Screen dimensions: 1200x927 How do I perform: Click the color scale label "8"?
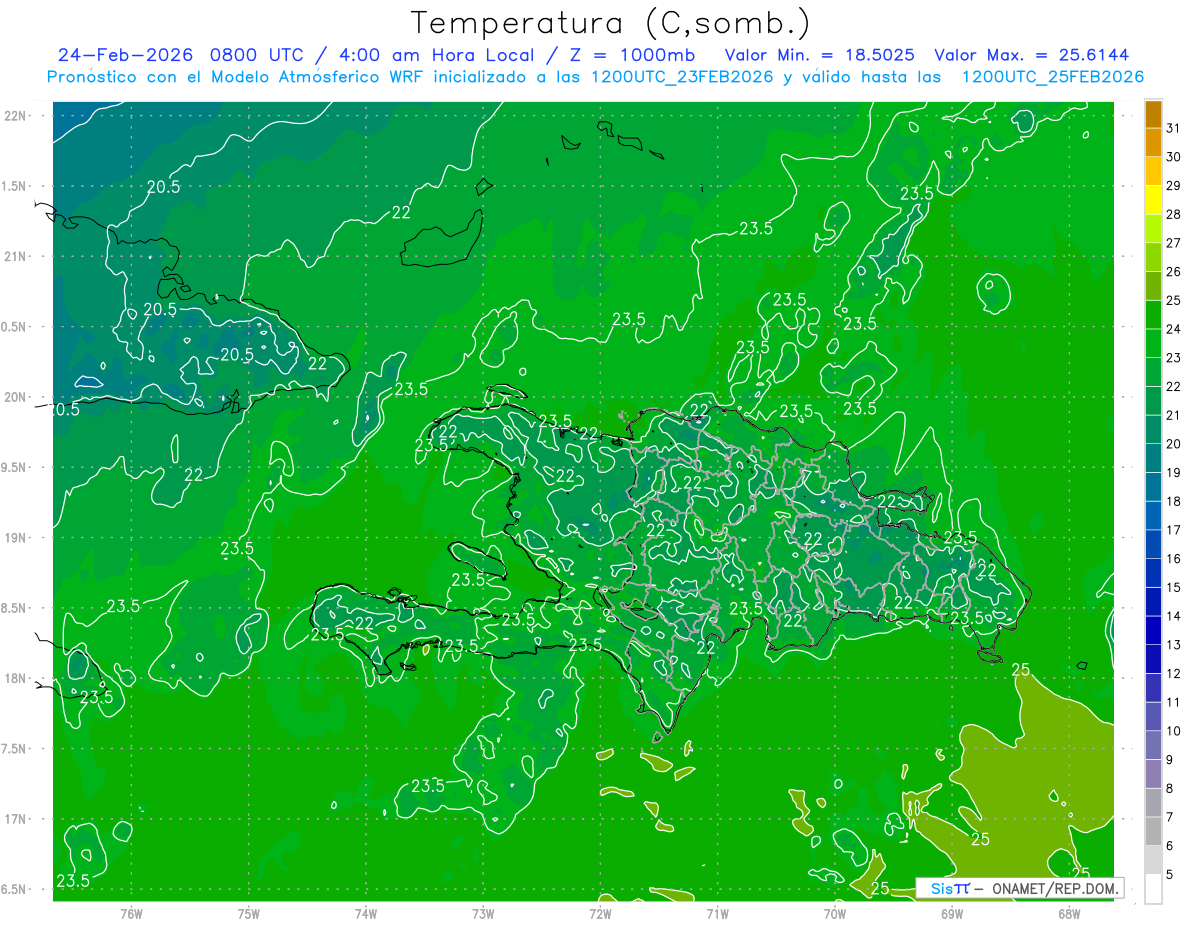click(x=1170, y=789)
